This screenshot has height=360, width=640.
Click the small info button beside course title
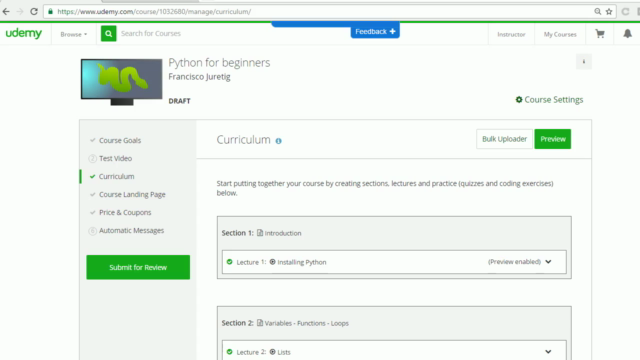[584, 62]
